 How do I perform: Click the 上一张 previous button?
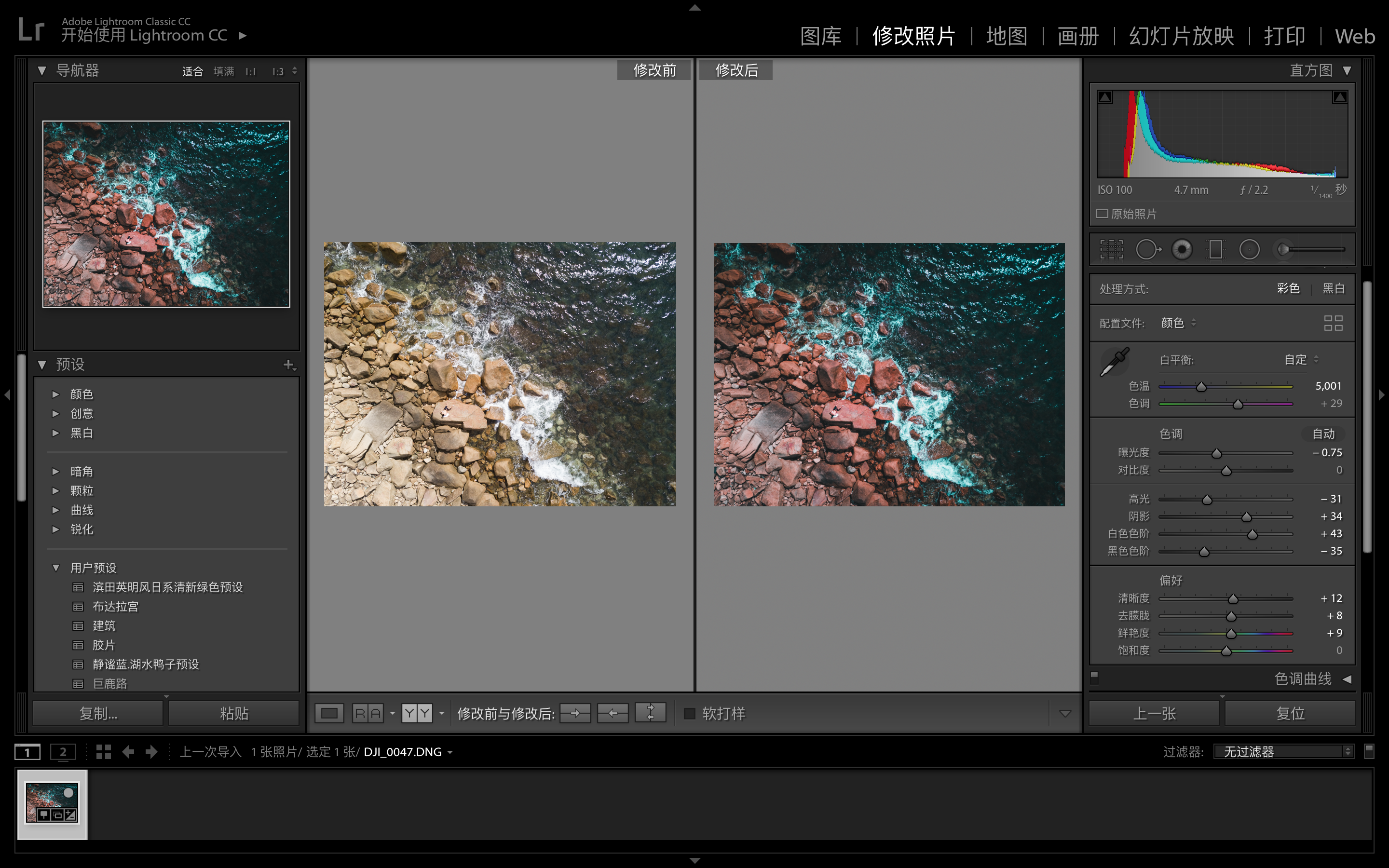[1154, 714]
